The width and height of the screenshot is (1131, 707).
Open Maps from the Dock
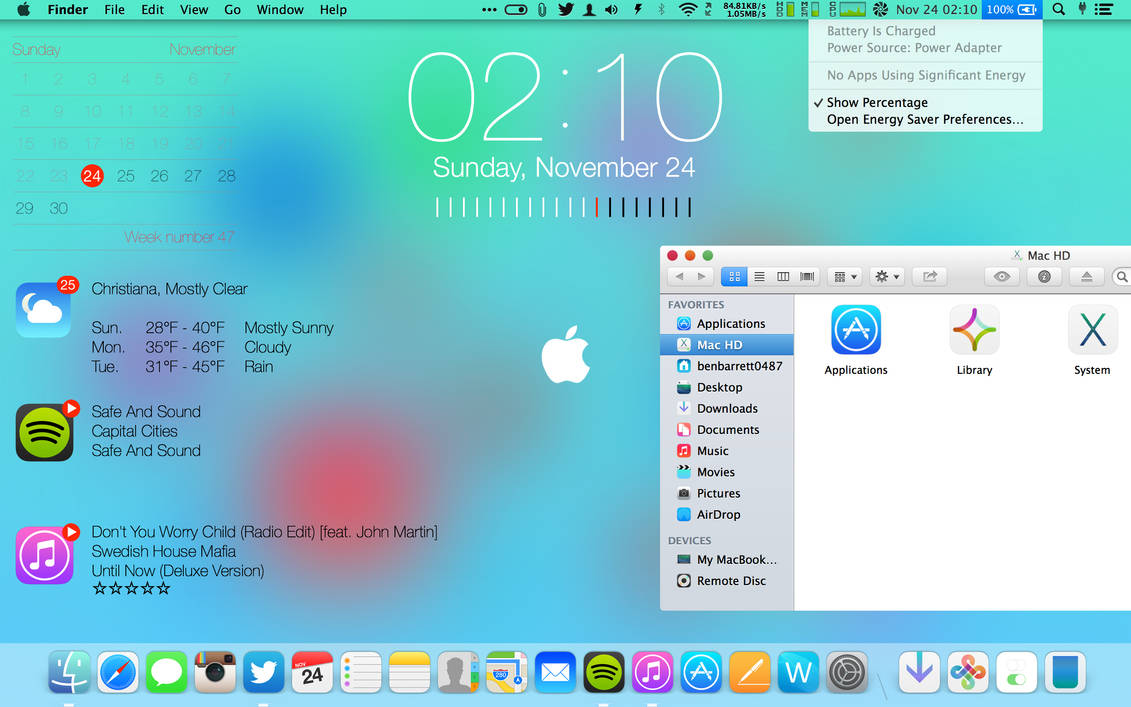[506, 672]
